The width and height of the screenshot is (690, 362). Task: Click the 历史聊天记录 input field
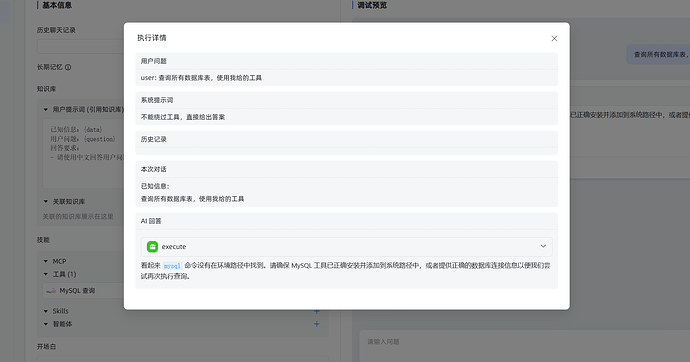click(x=81, y=46)
